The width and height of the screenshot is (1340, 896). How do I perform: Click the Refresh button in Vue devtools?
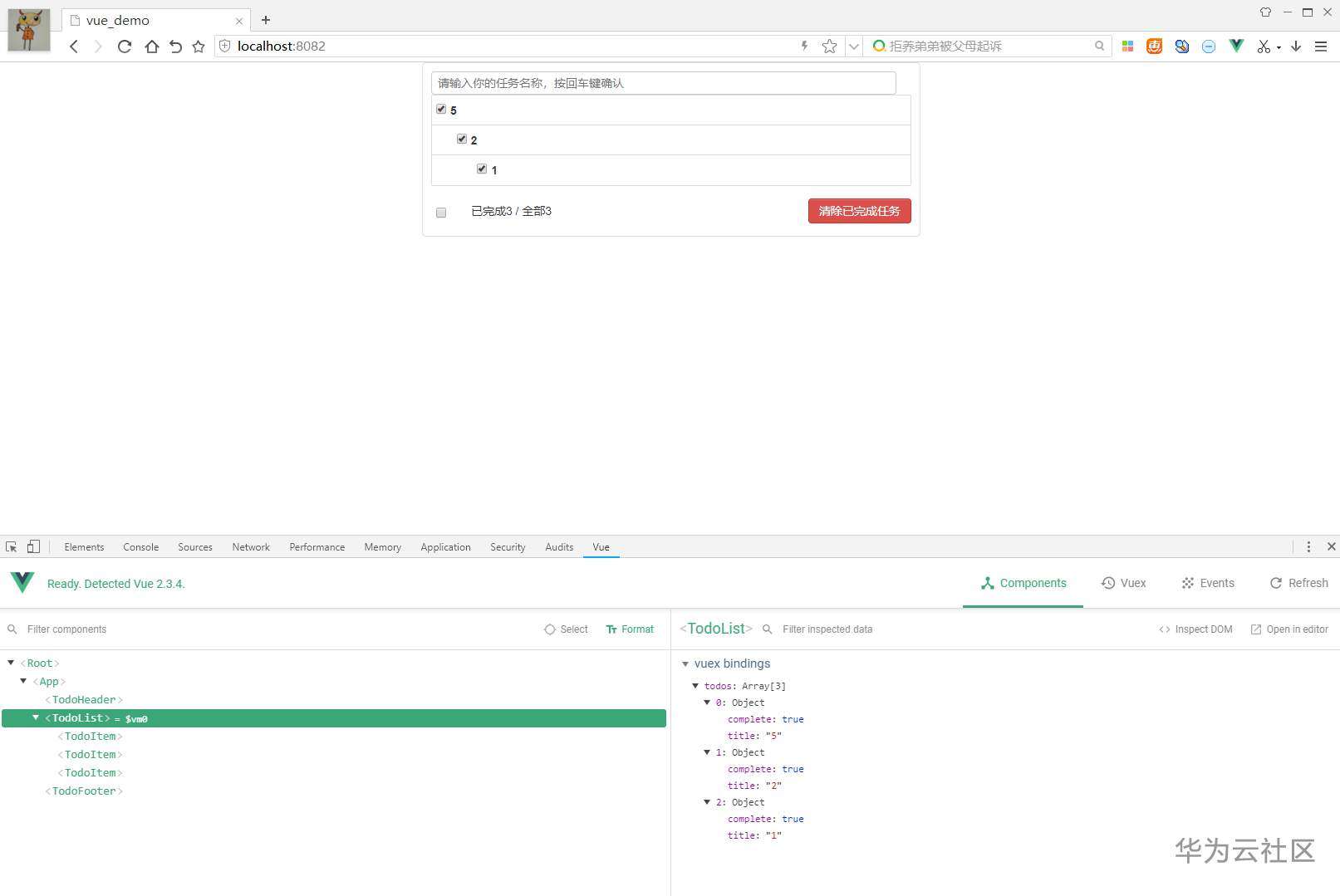click(1299, 584)
